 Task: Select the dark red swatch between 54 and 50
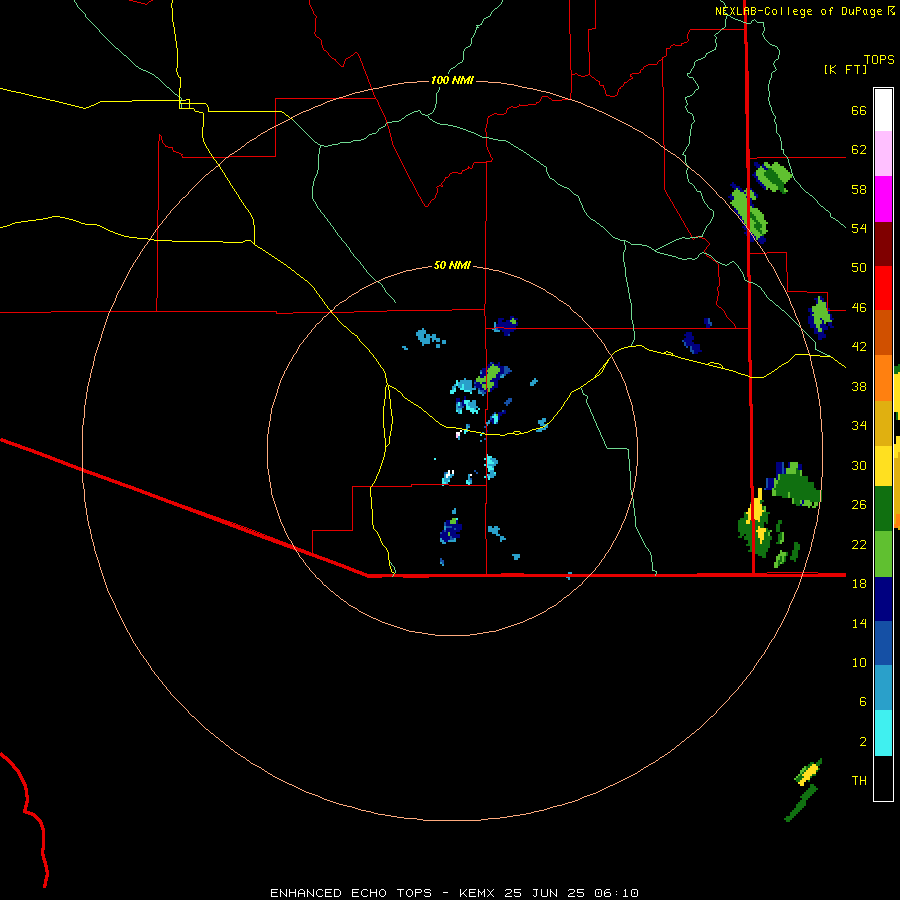point(883,244)
